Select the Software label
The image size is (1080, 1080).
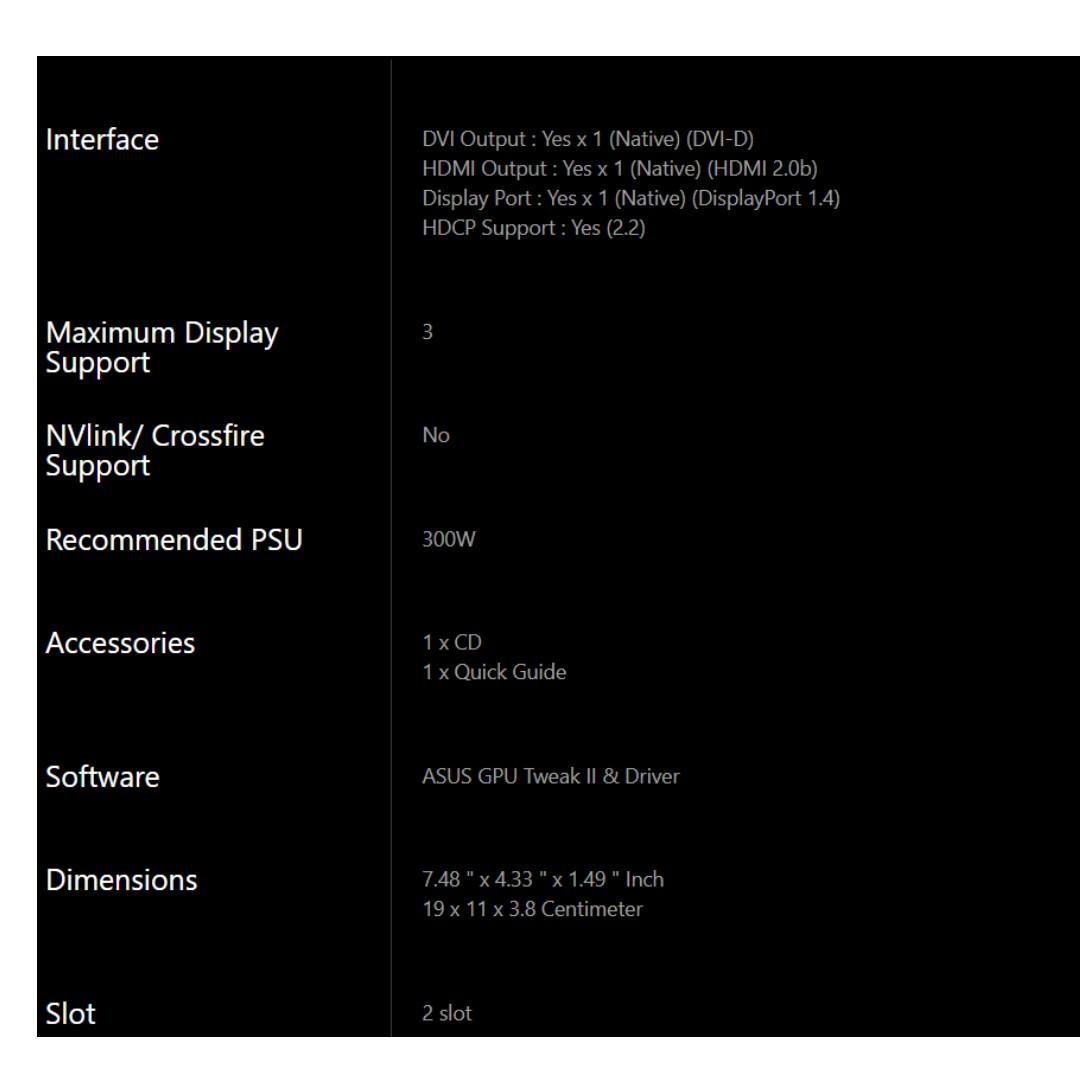click(102, 777)
